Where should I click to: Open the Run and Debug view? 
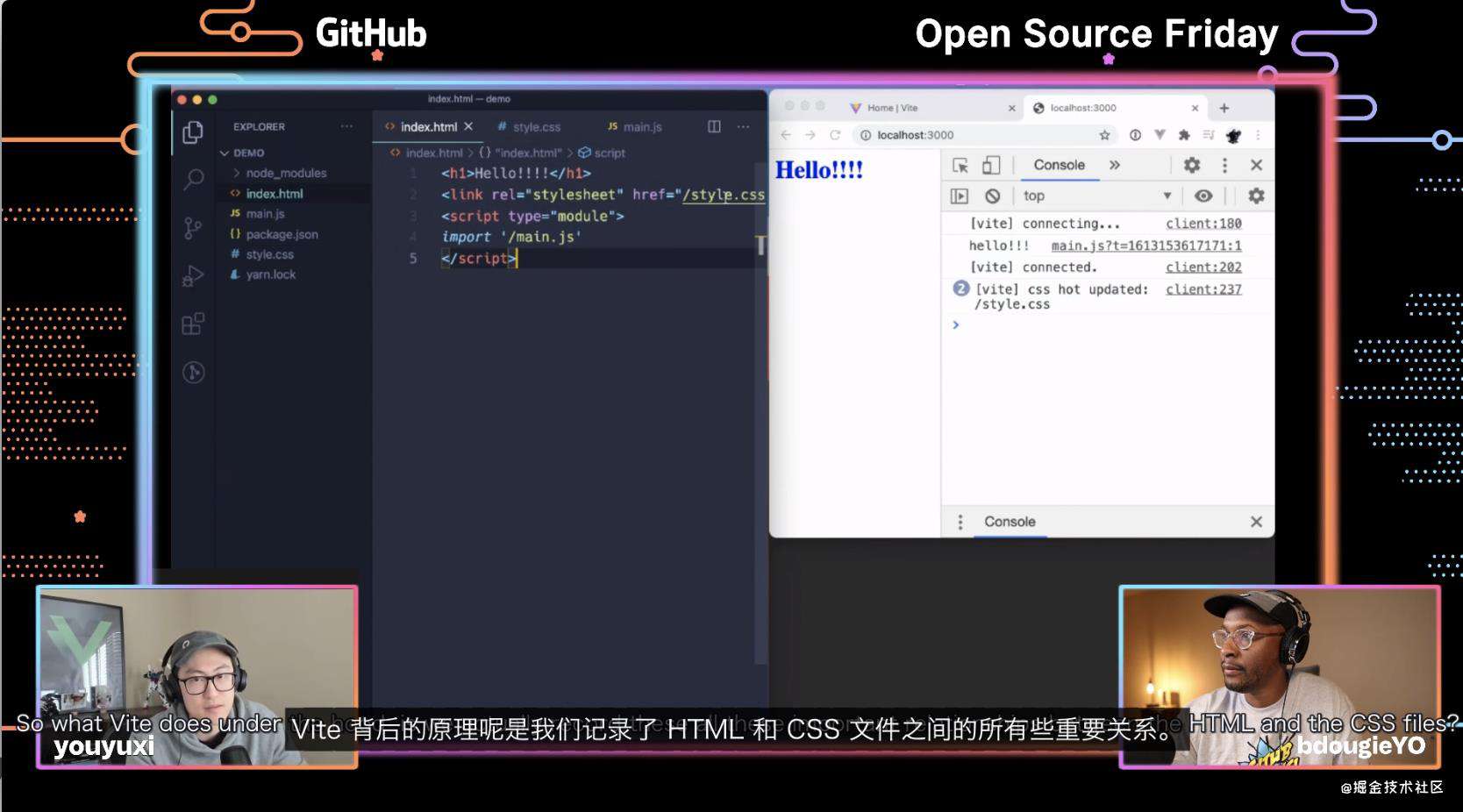click(193, 276)
